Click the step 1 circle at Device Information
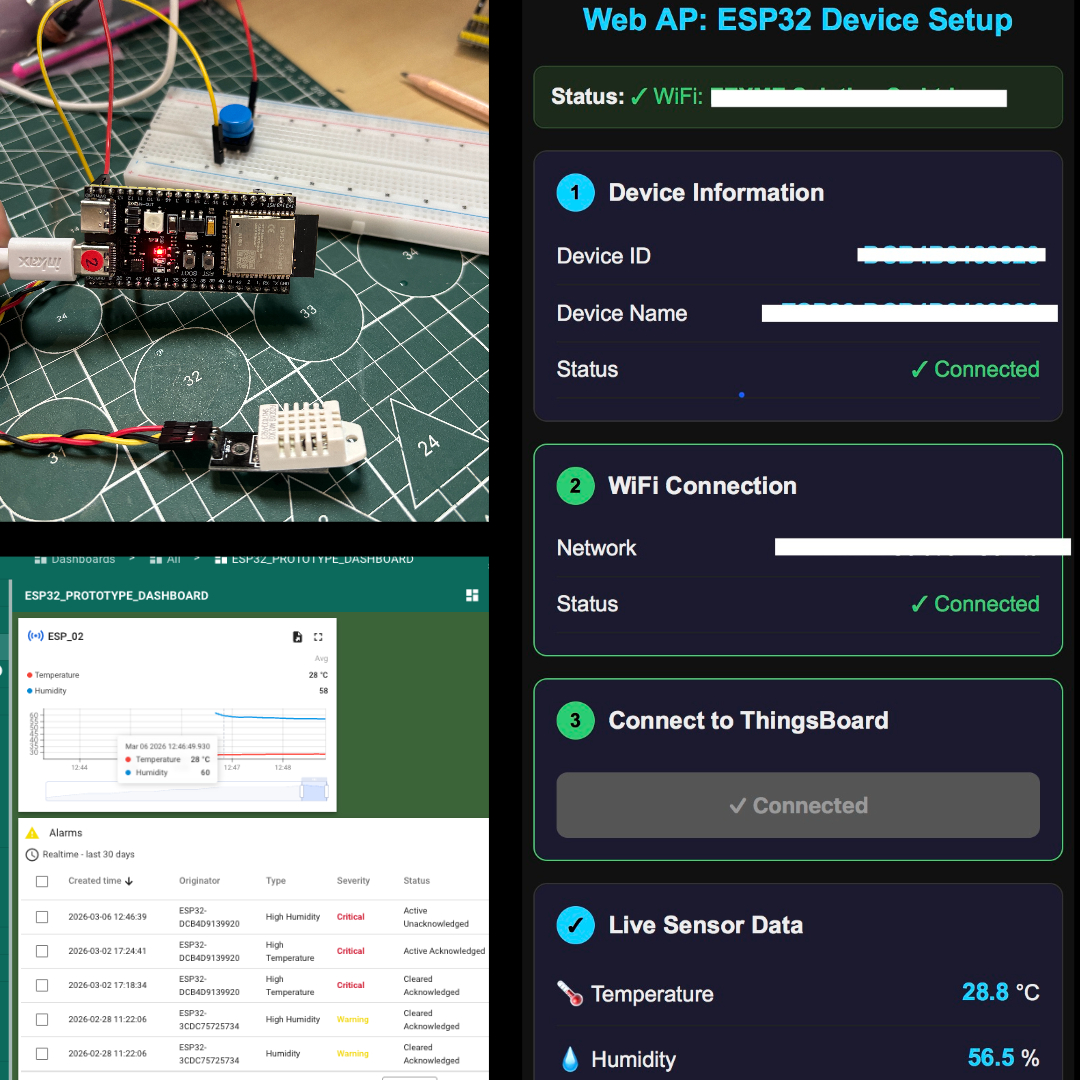 [x=575, y=192]
